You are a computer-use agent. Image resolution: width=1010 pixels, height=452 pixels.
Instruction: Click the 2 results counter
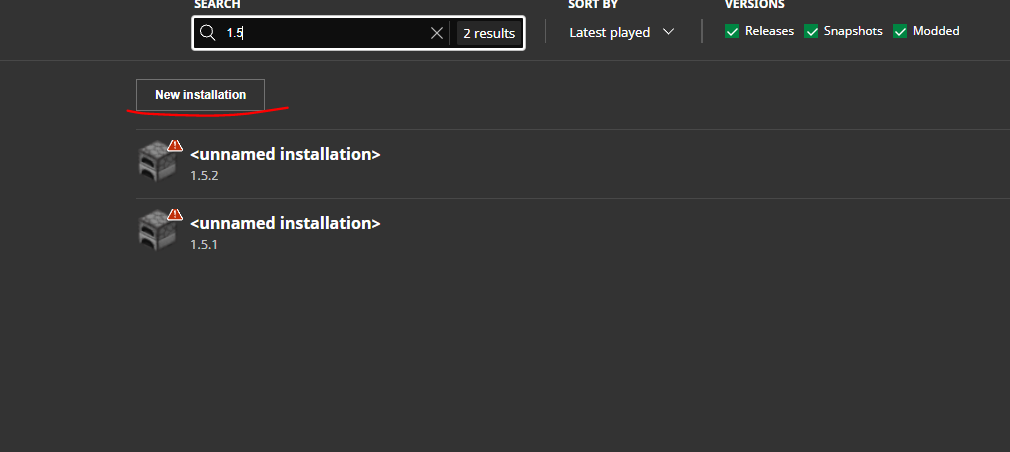point(489,33)
